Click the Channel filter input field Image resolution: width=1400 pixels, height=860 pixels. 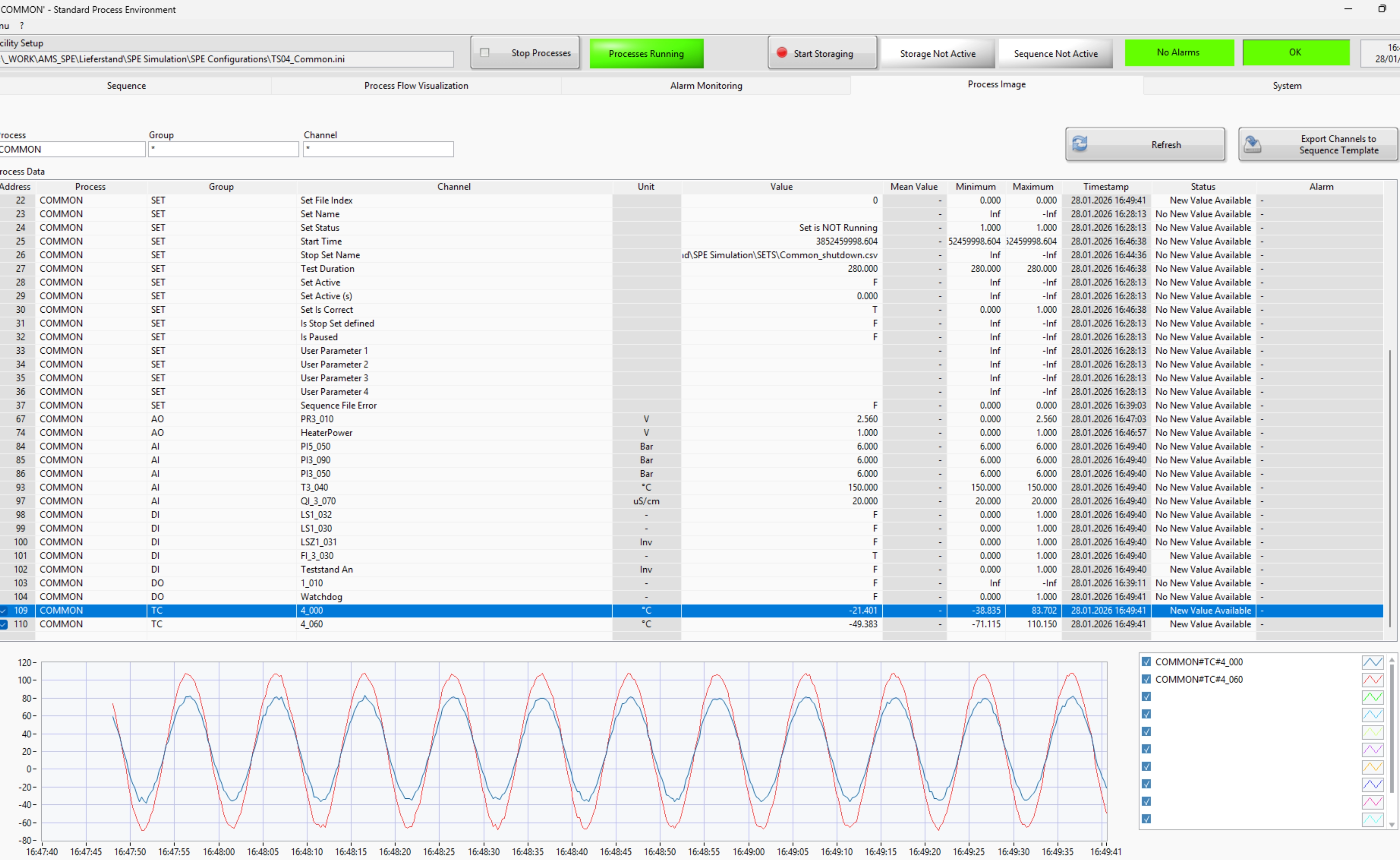(x=378, y=149)
